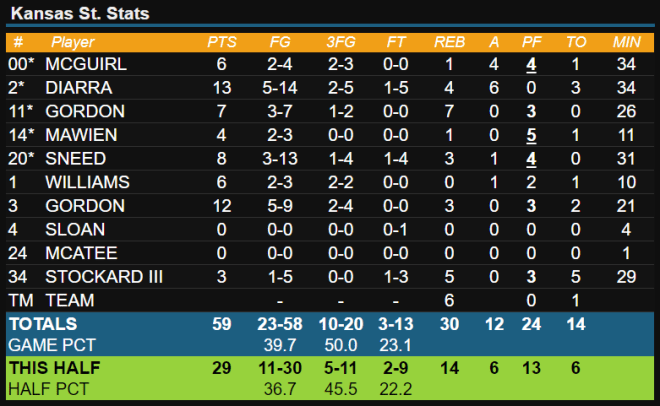Click the MIN column header

point(626,42)
